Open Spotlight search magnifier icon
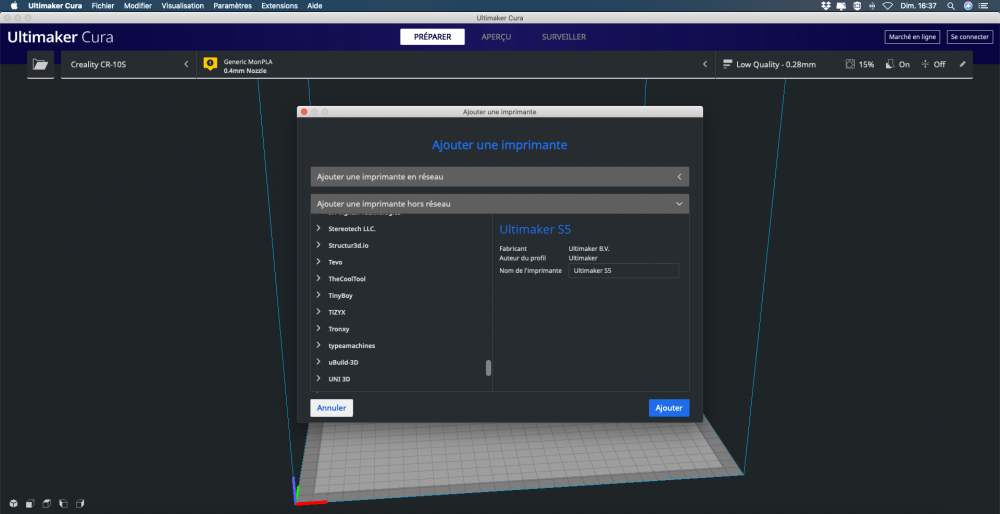 [950, 6]
